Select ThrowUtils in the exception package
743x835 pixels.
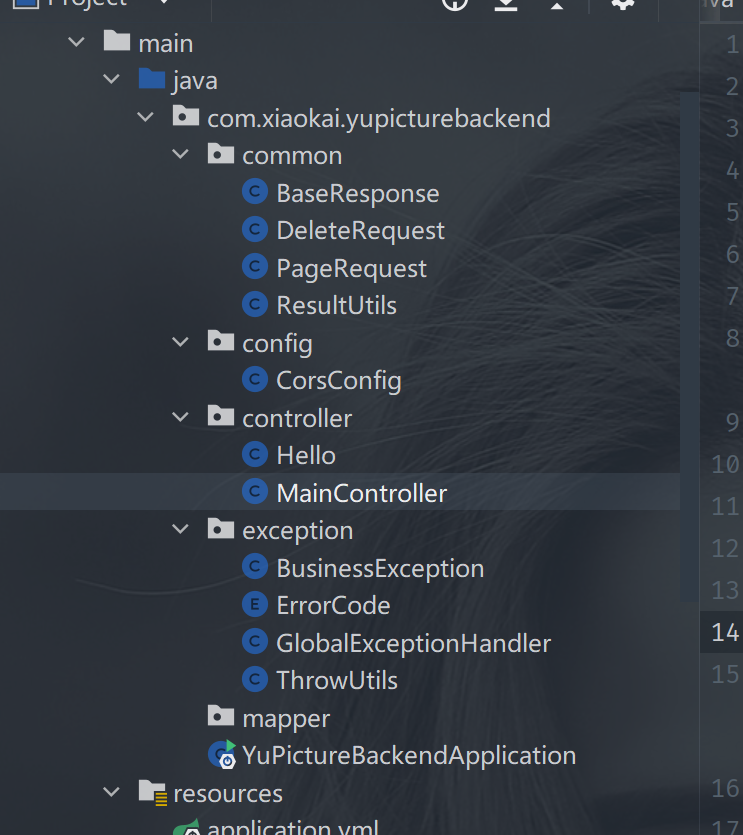pyautogui.click(x=337, y=680)
